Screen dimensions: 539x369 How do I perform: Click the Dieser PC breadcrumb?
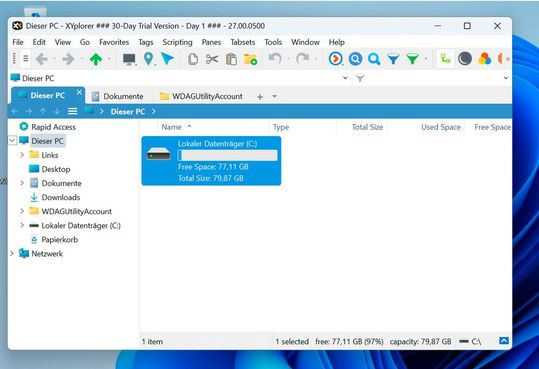128,112
